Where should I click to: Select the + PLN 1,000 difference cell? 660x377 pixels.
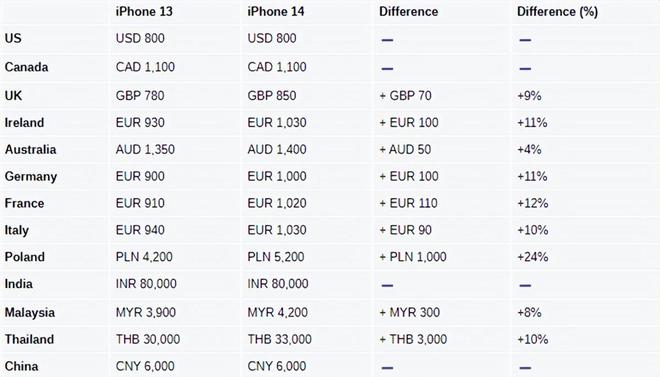pyautogui.click(x=413, y=257)
